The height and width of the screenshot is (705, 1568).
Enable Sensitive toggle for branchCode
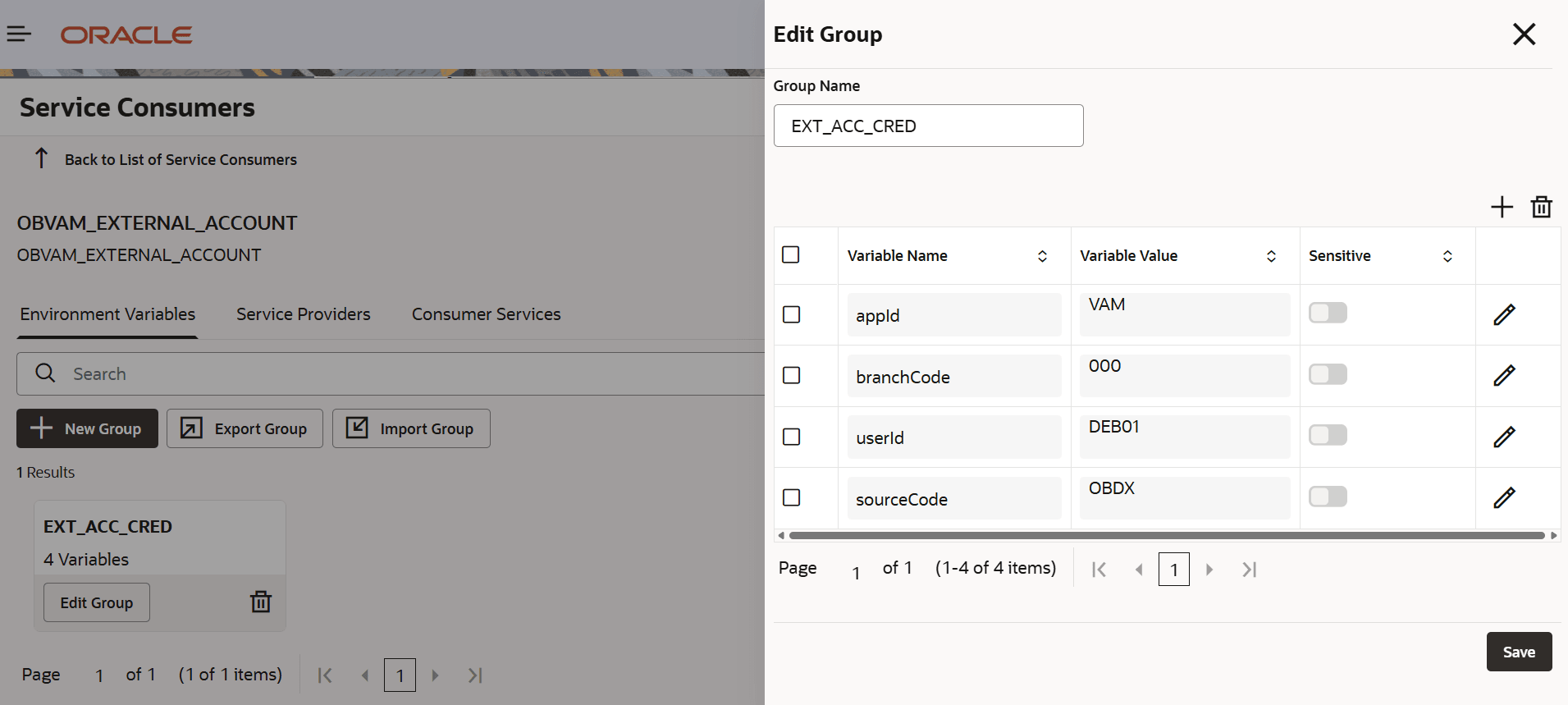[1328, 374]
